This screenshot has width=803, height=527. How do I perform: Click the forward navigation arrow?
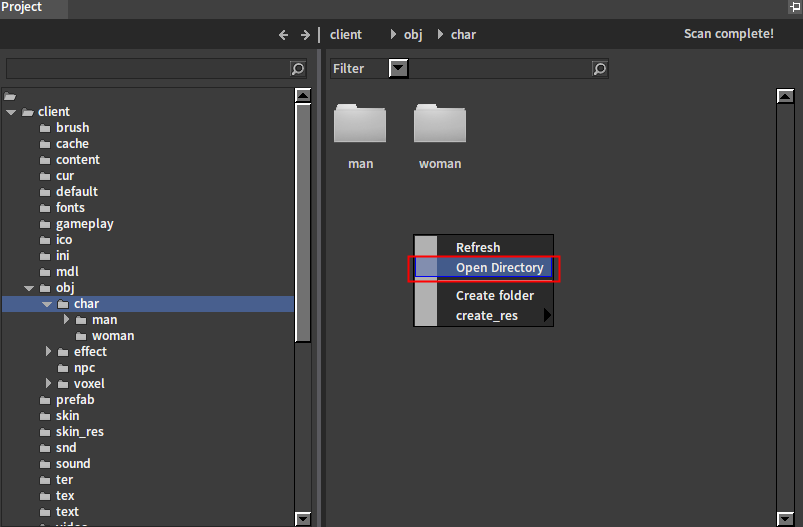point(305,34)
